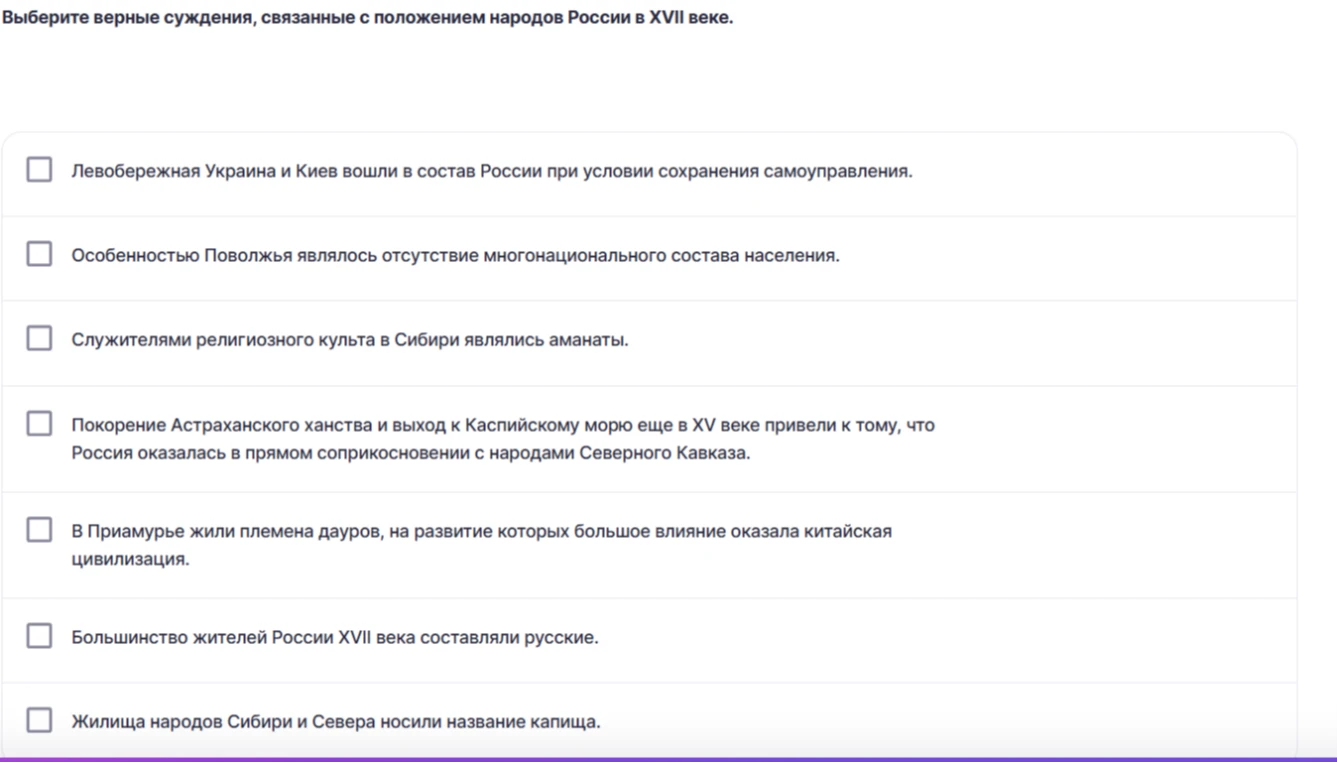Check the Левобережная Украина и Киев statement box

point(39,170)
